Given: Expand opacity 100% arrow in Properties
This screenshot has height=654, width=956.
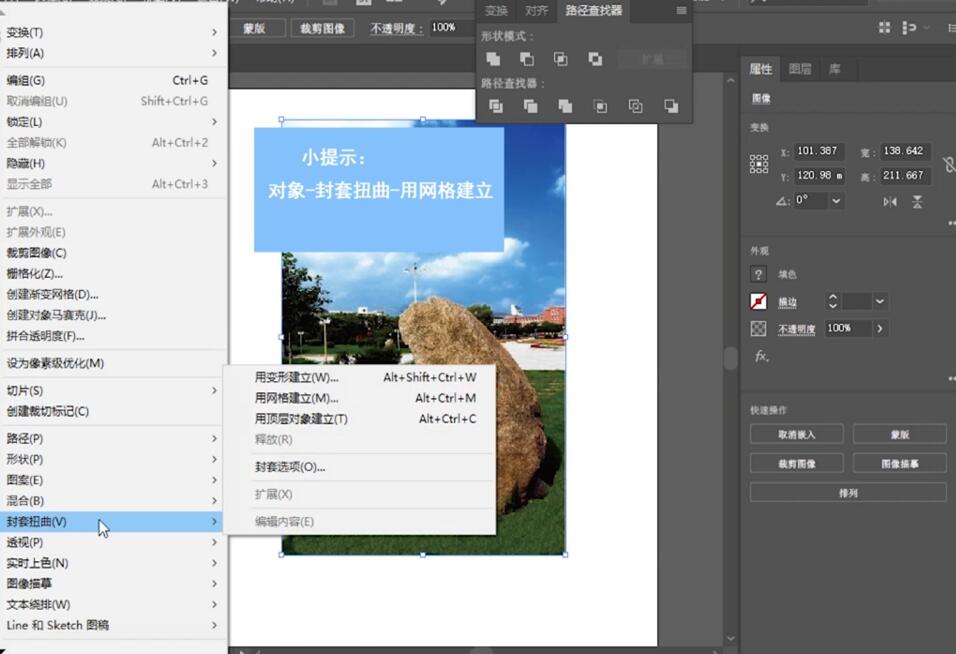Looking at the screenshot, I should (880, 328).
